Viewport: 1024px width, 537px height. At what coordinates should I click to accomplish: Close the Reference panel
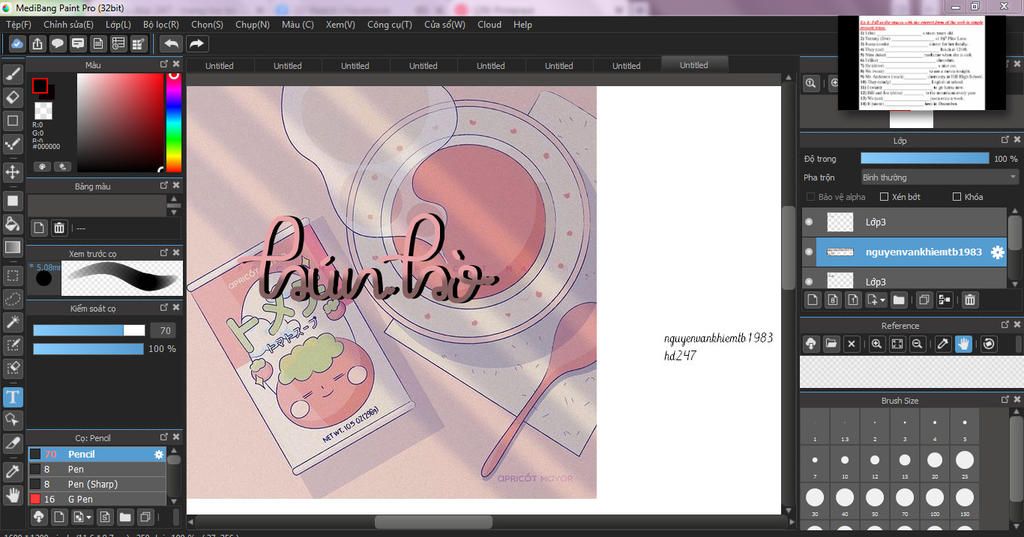tap(1017, 325)
